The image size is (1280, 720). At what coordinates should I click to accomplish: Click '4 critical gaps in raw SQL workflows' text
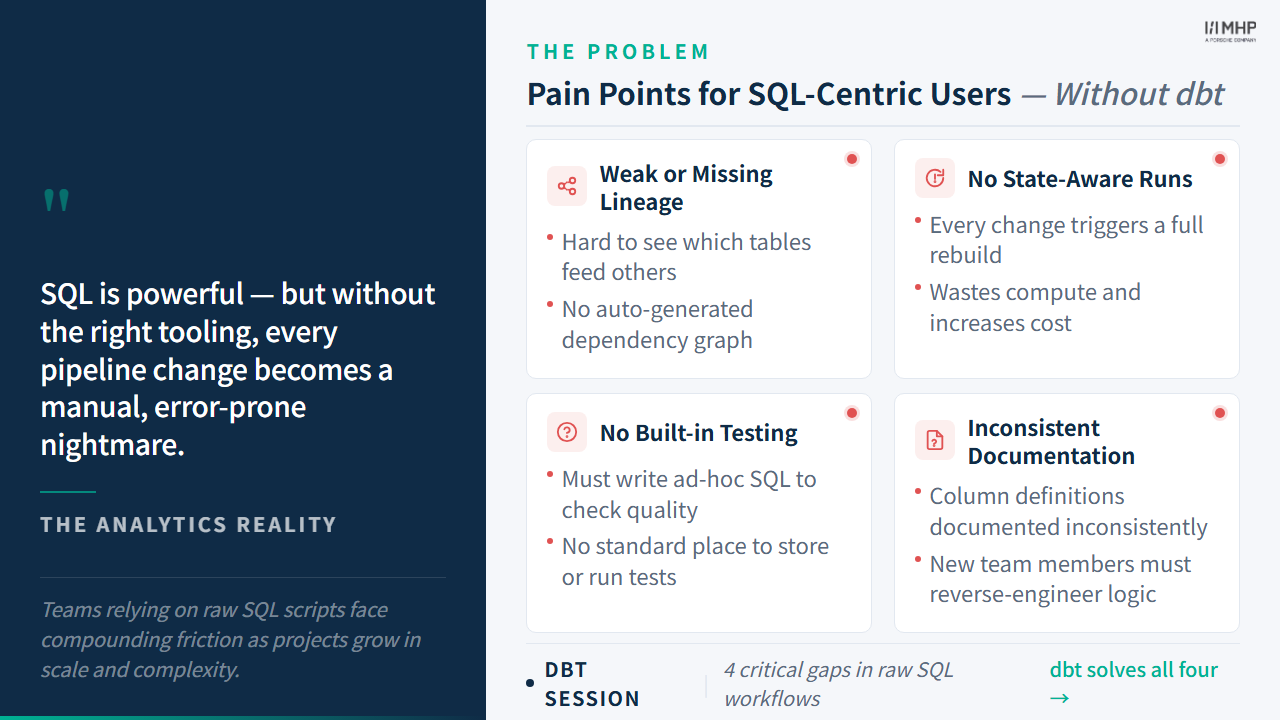click(x=838, y=684)
